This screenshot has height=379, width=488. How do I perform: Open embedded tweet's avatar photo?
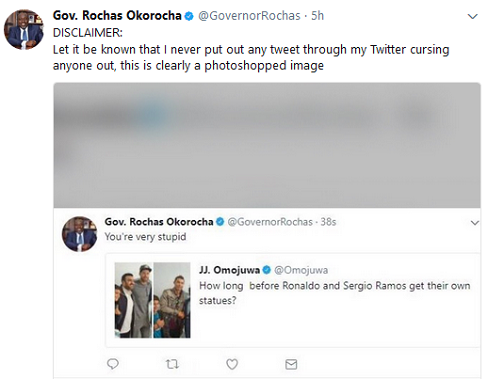coord(79,234)
